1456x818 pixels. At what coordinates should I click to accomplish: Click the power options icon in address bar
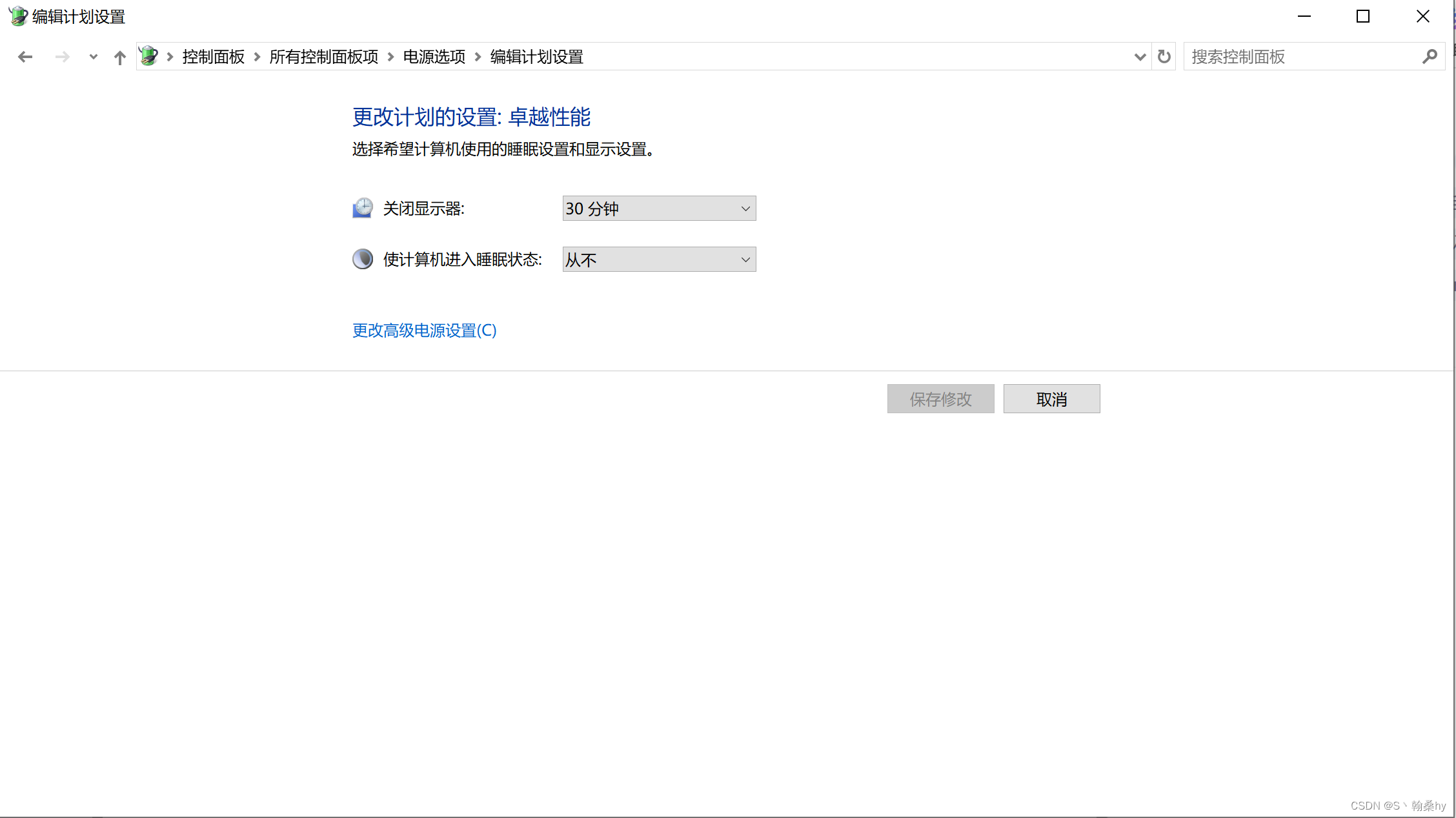point(149,56)
